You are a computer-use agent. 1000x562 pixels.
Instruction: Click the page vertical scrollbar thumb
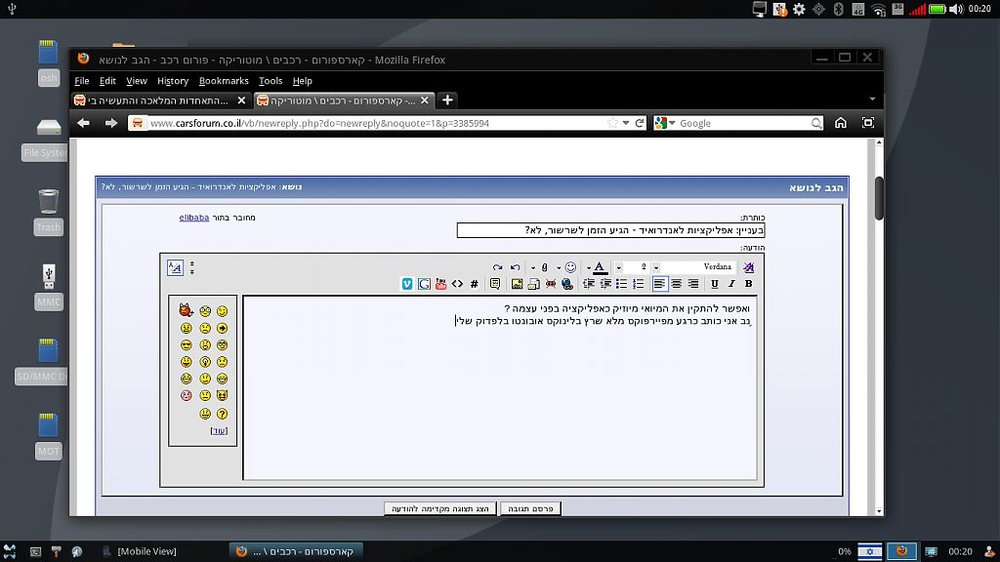click(879, 198)
